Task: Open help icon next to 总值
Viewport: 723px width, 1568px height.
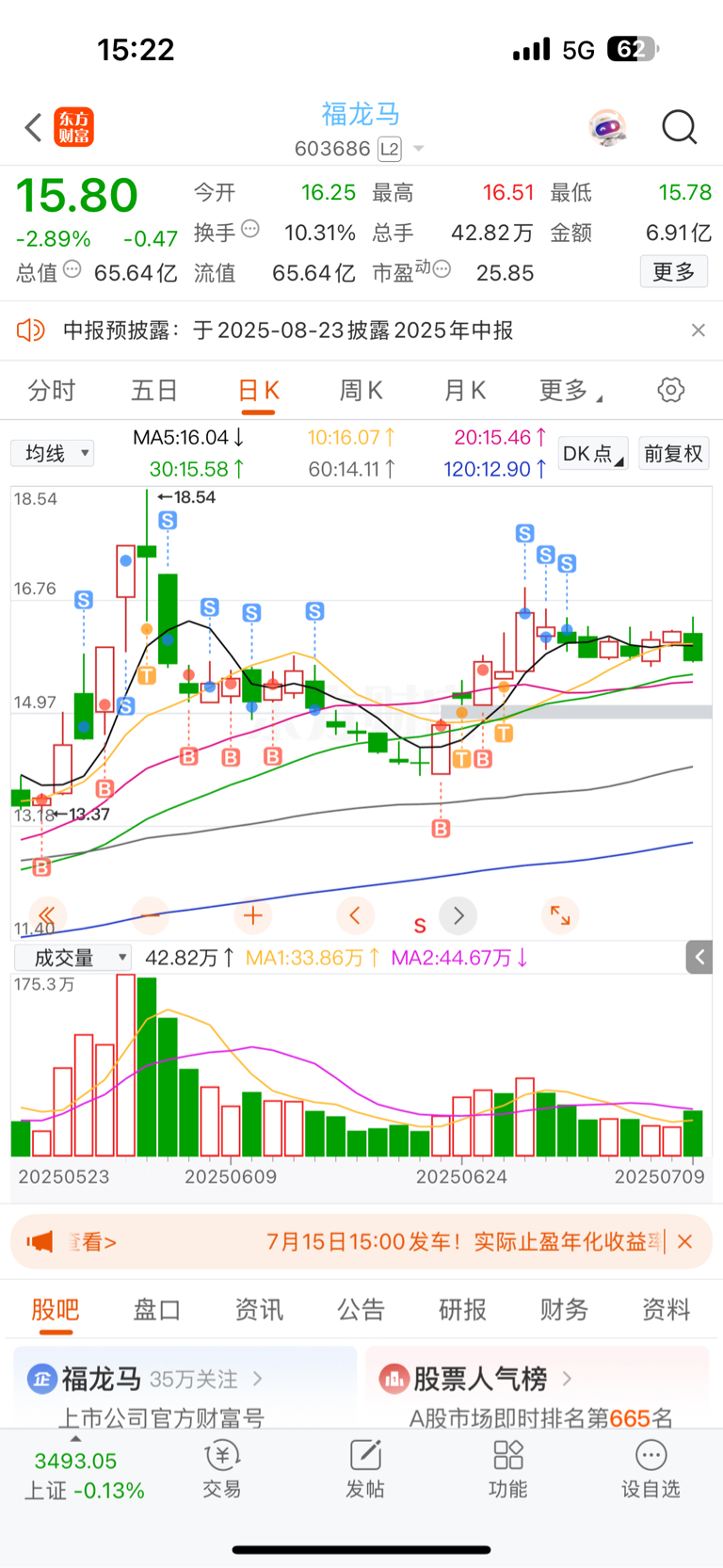Action: coord(72,269)
